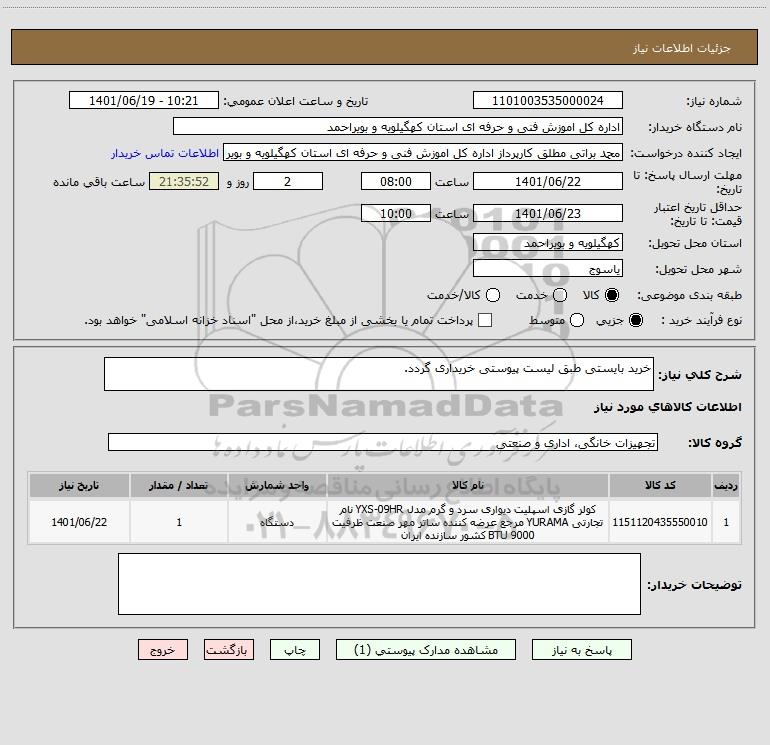Click the remaining time 21:35:52 field
This screenshot has width=770, height=745.
pyautogui.click(x=184, y=181)
